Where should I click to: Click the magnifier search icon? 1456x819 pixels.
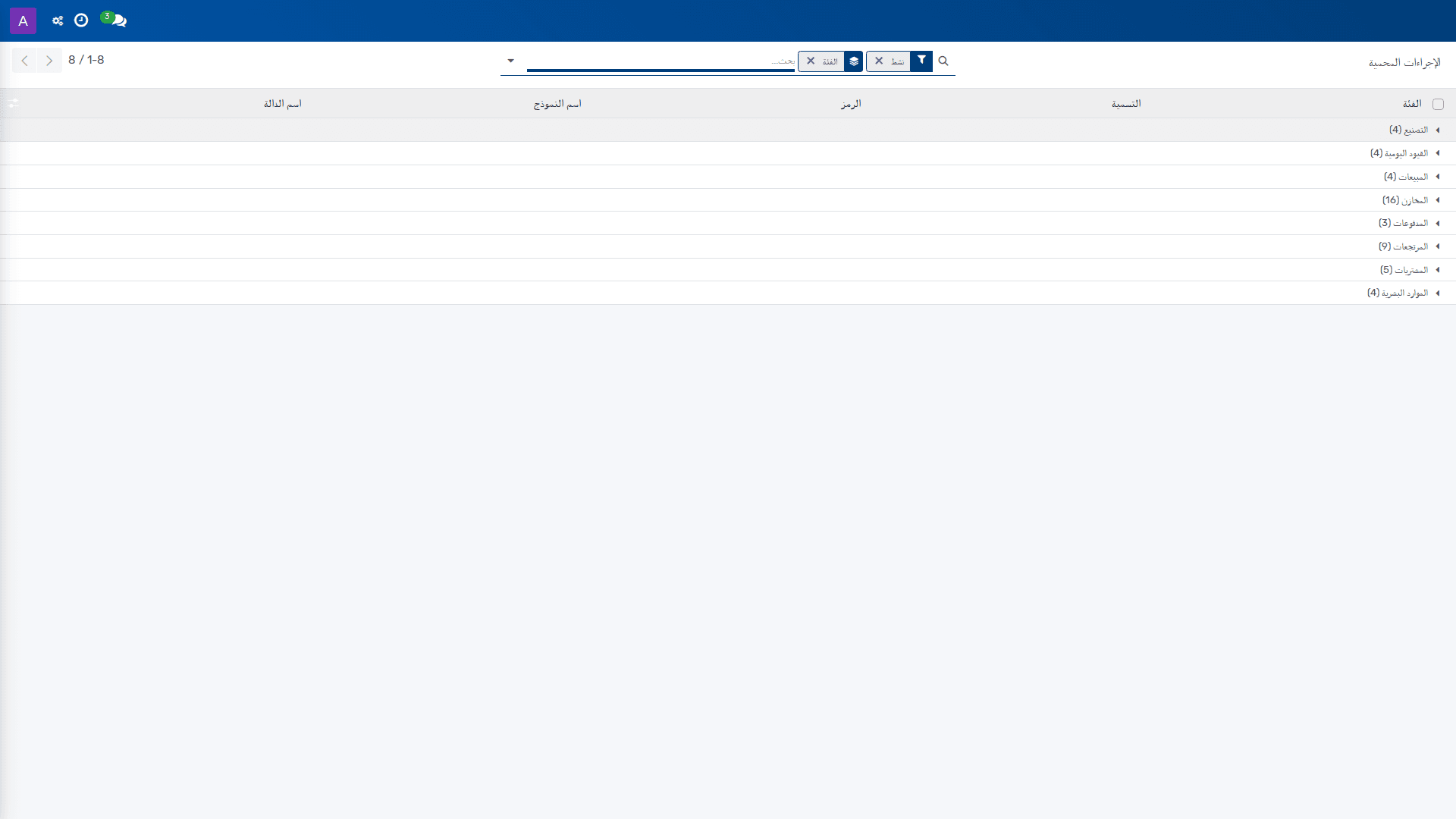[943, 61]
